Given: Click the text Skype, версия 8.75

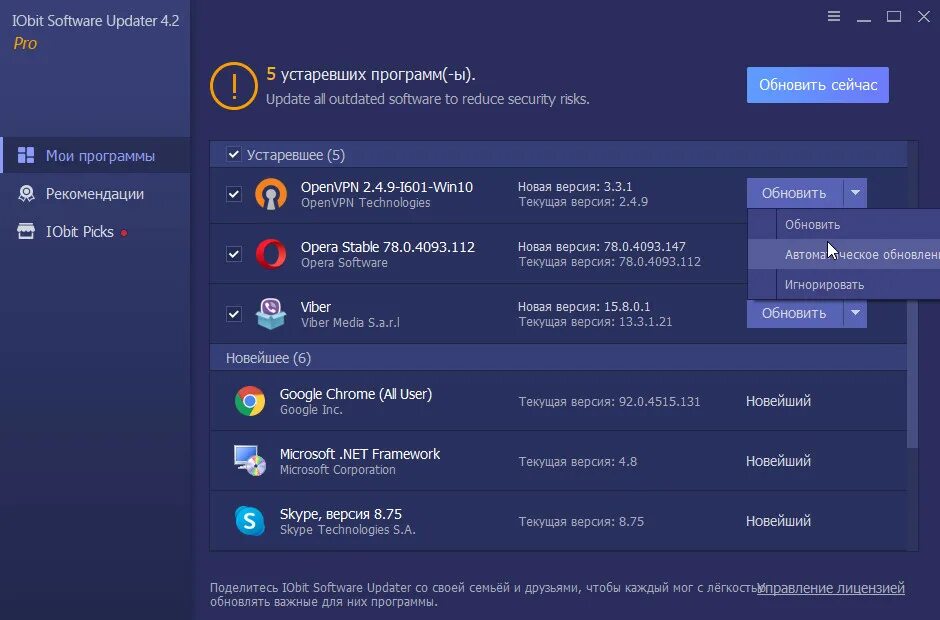Looking at the screenshot, I should click(x=341, y=514).
